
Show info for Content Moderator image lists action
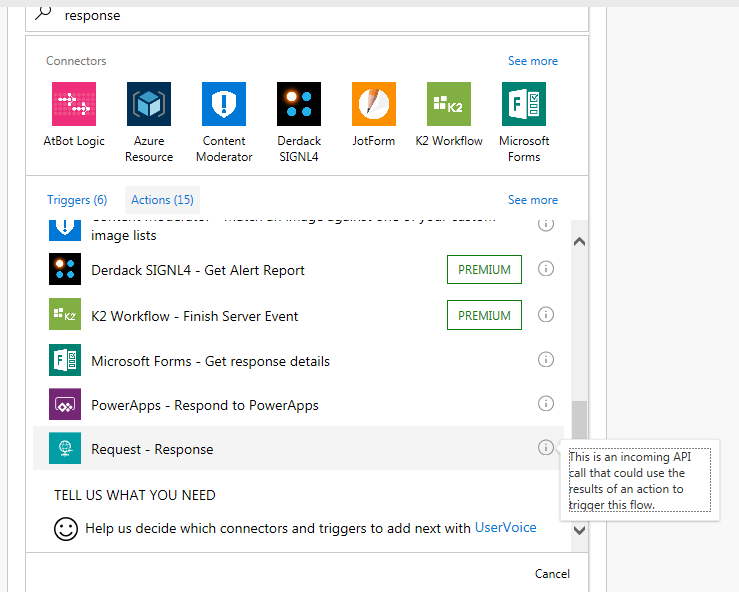tap(546, 225)
